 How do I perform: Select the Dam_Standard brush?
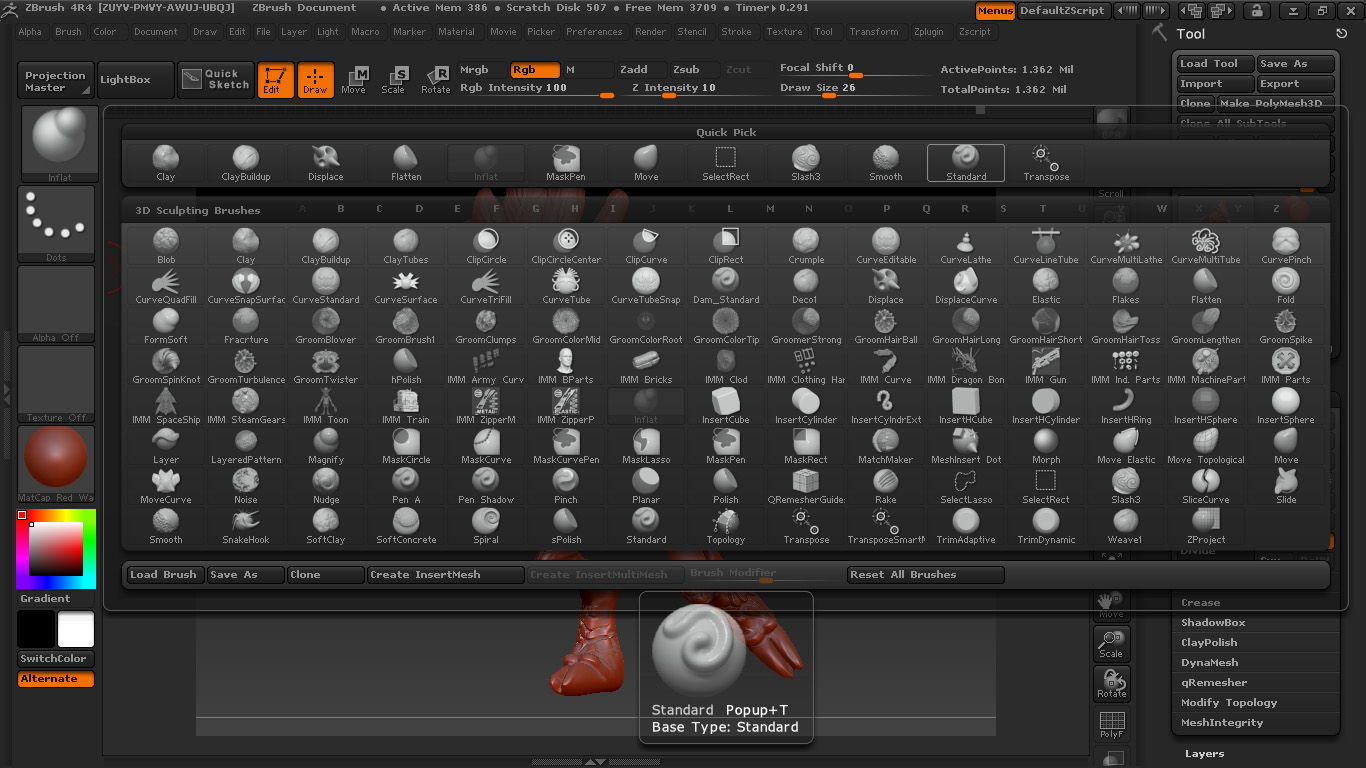point(726,286)
